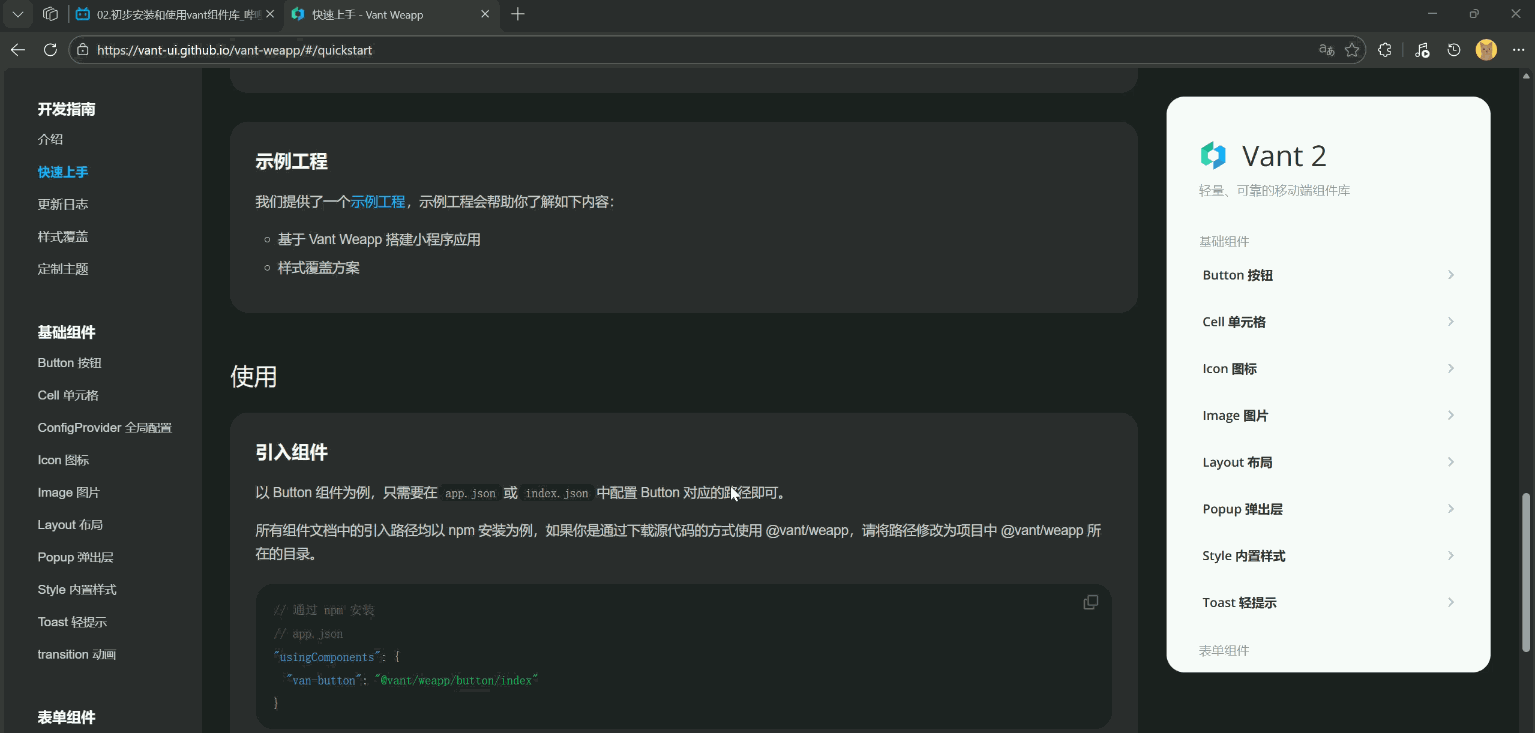
Task: Click the 样式覆盖方案 bullet
Action: (319, 268)
